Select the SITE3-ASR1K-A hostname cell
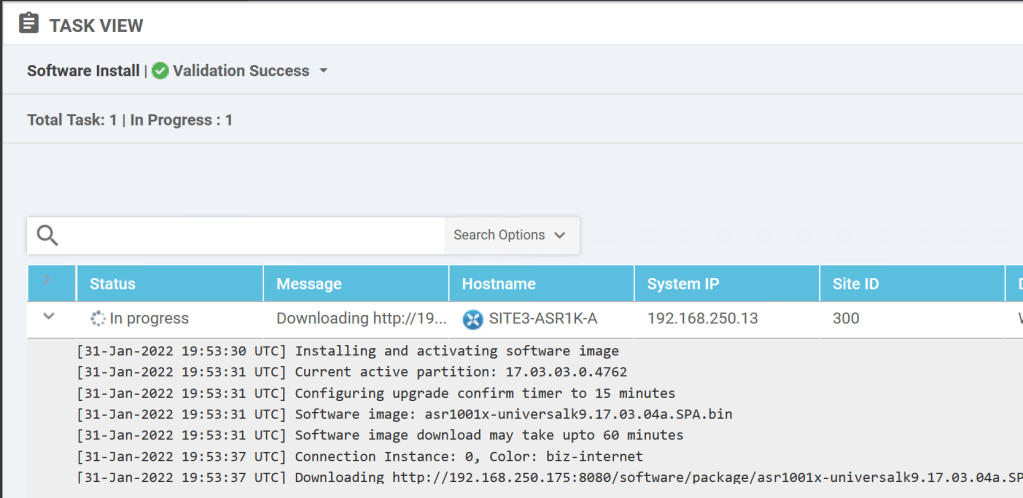The height and width of the screenshot is (498, 1023). click(x=542, y=319)
